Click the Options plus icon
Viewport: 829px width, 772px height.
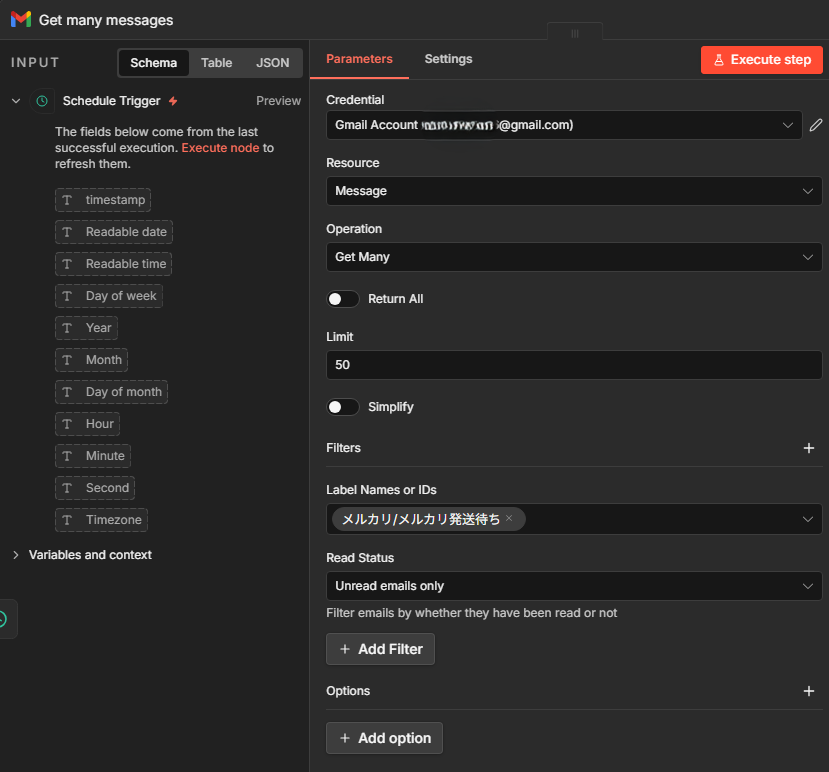[x=808, y=691]
